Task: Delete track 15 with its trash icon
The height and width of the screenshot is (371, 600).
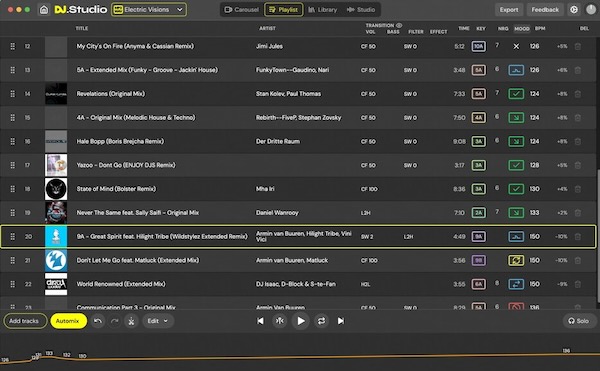Action: 578,117
